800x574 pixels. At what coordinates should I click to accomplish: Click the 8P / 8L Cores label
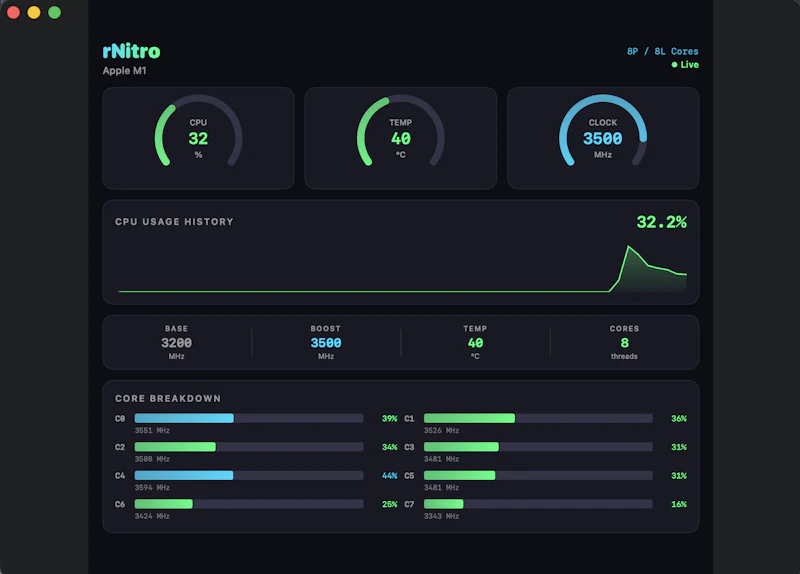(x=662, y=52)
